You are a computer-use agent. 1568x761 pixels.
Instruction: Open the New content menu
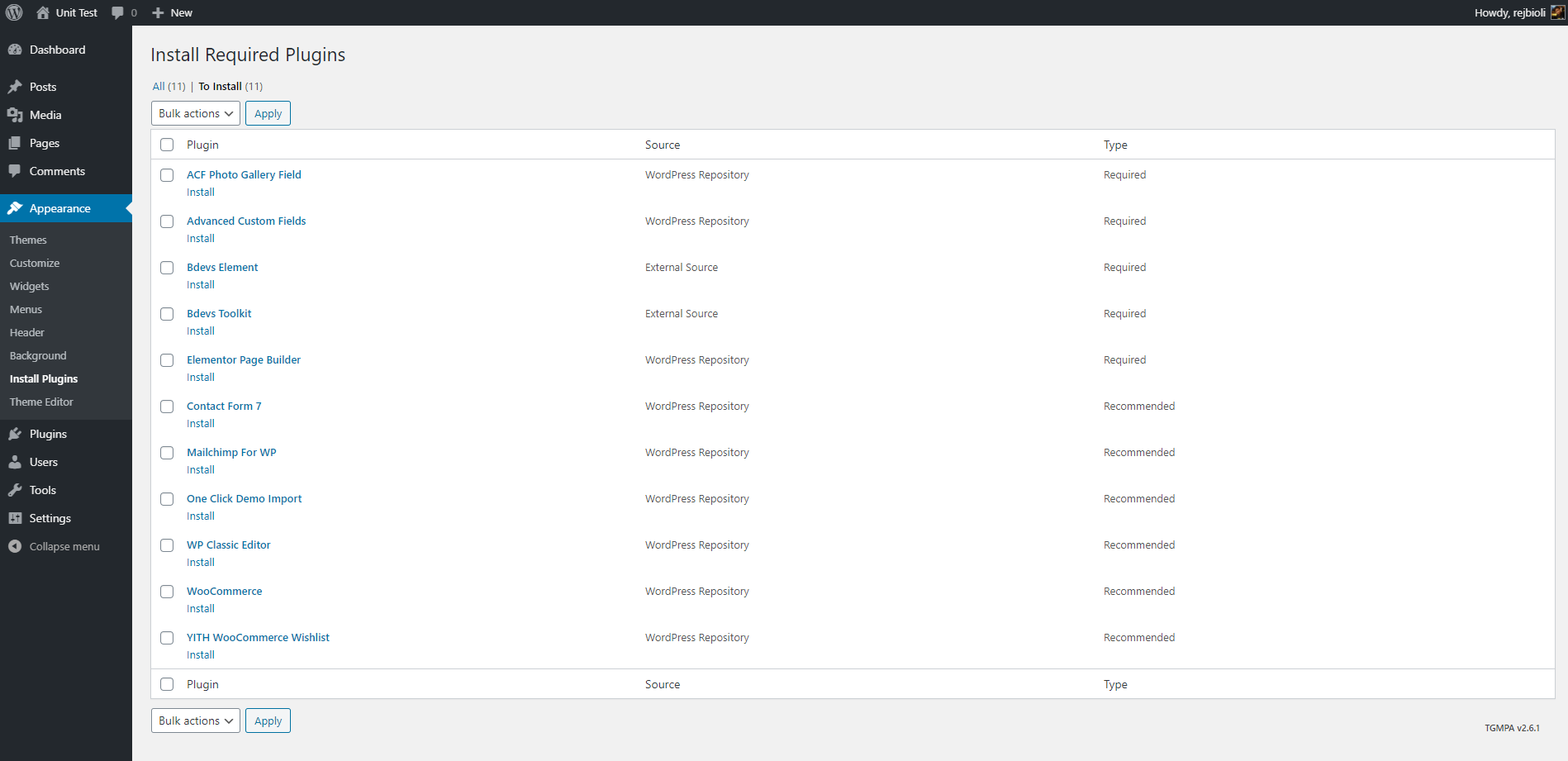[x=173, y=12]
